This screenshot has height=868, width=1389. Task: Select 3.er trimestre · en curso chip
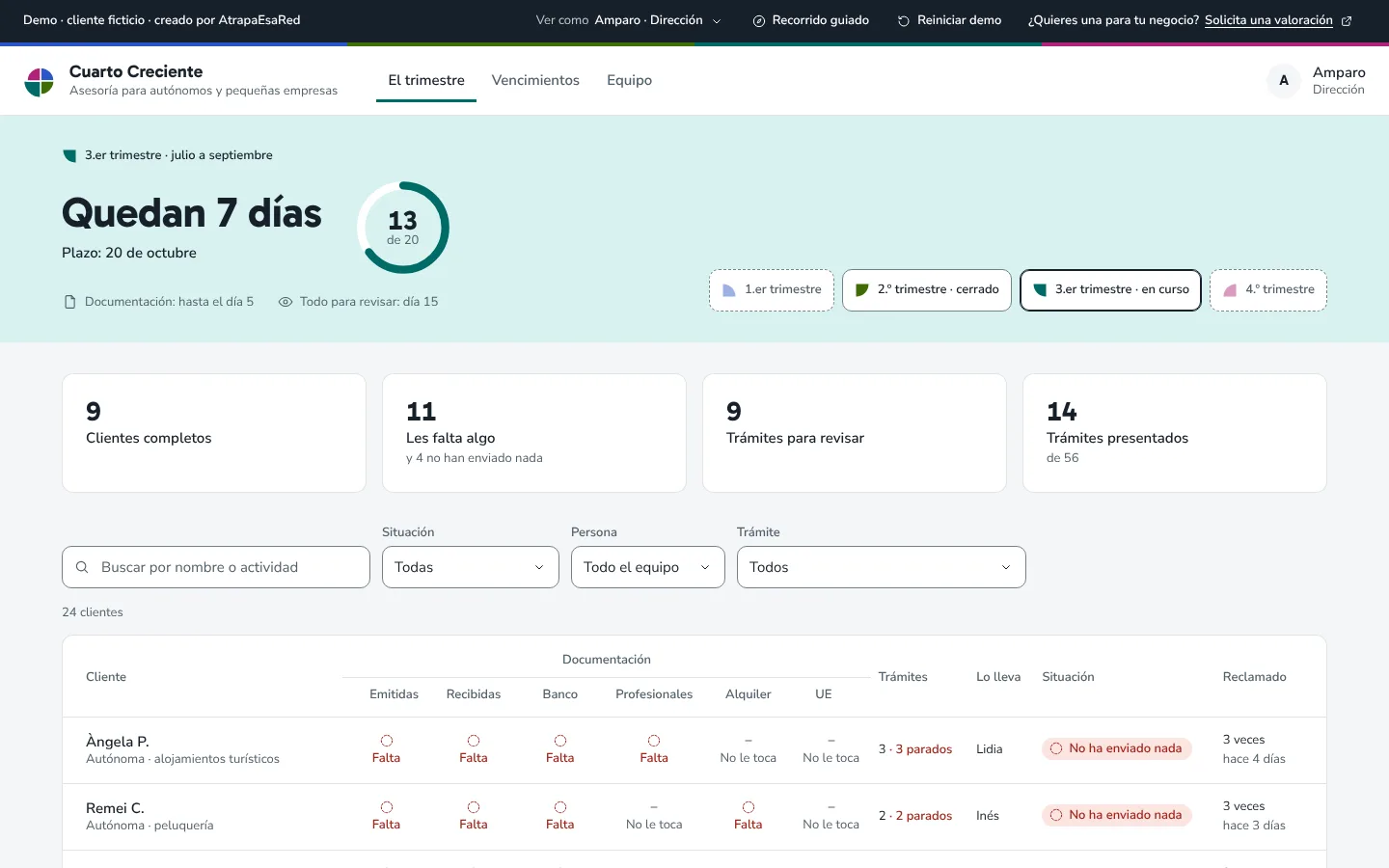coord(1110,290)
